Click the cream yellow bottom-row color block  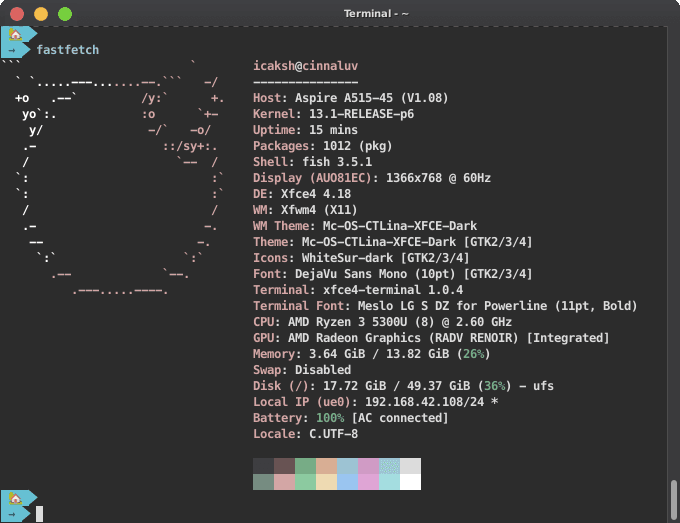pyautogui.click(x=327, y=482)
